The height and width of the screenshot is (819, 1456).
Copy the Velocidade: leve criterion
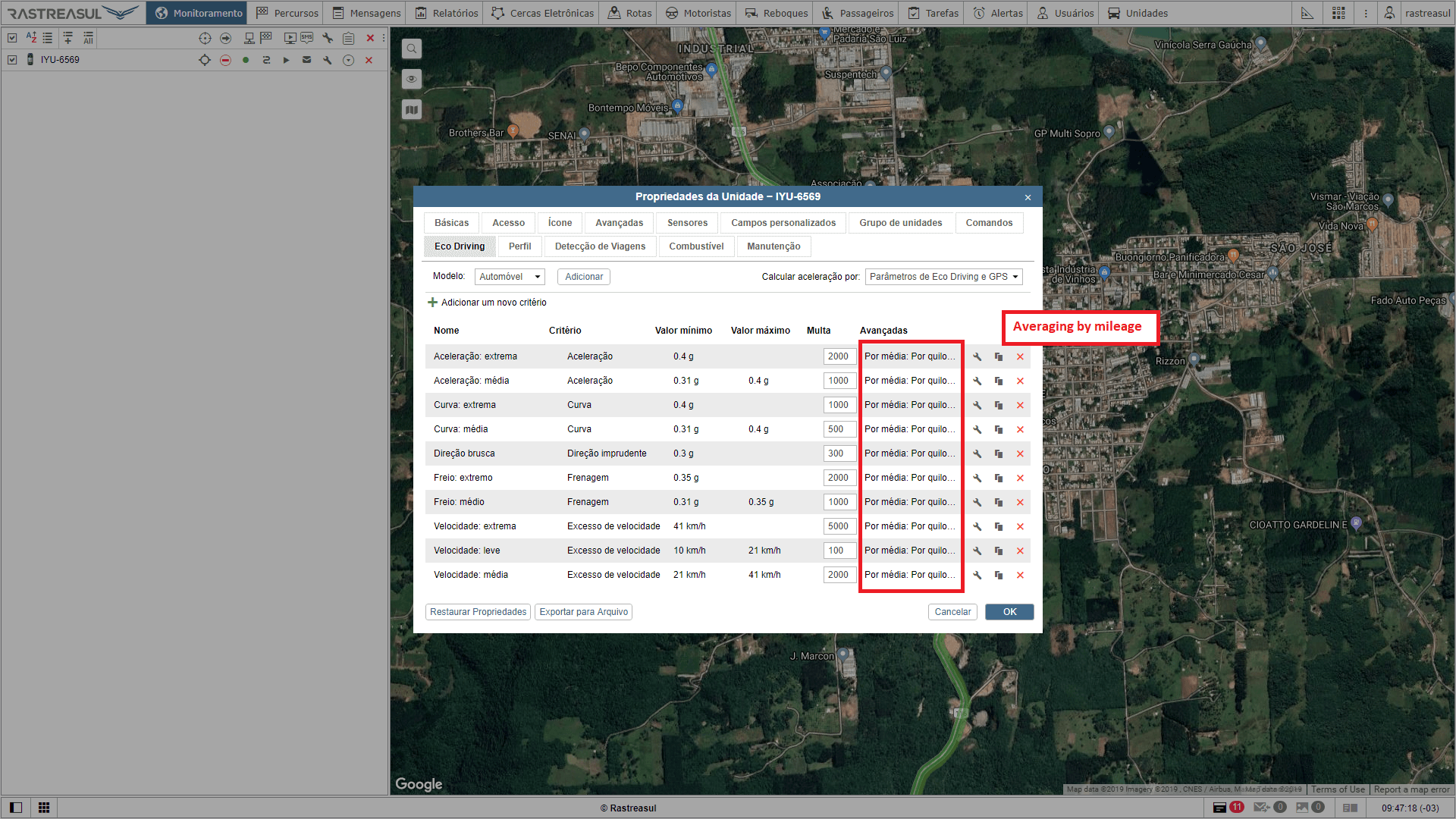(999, 551)
